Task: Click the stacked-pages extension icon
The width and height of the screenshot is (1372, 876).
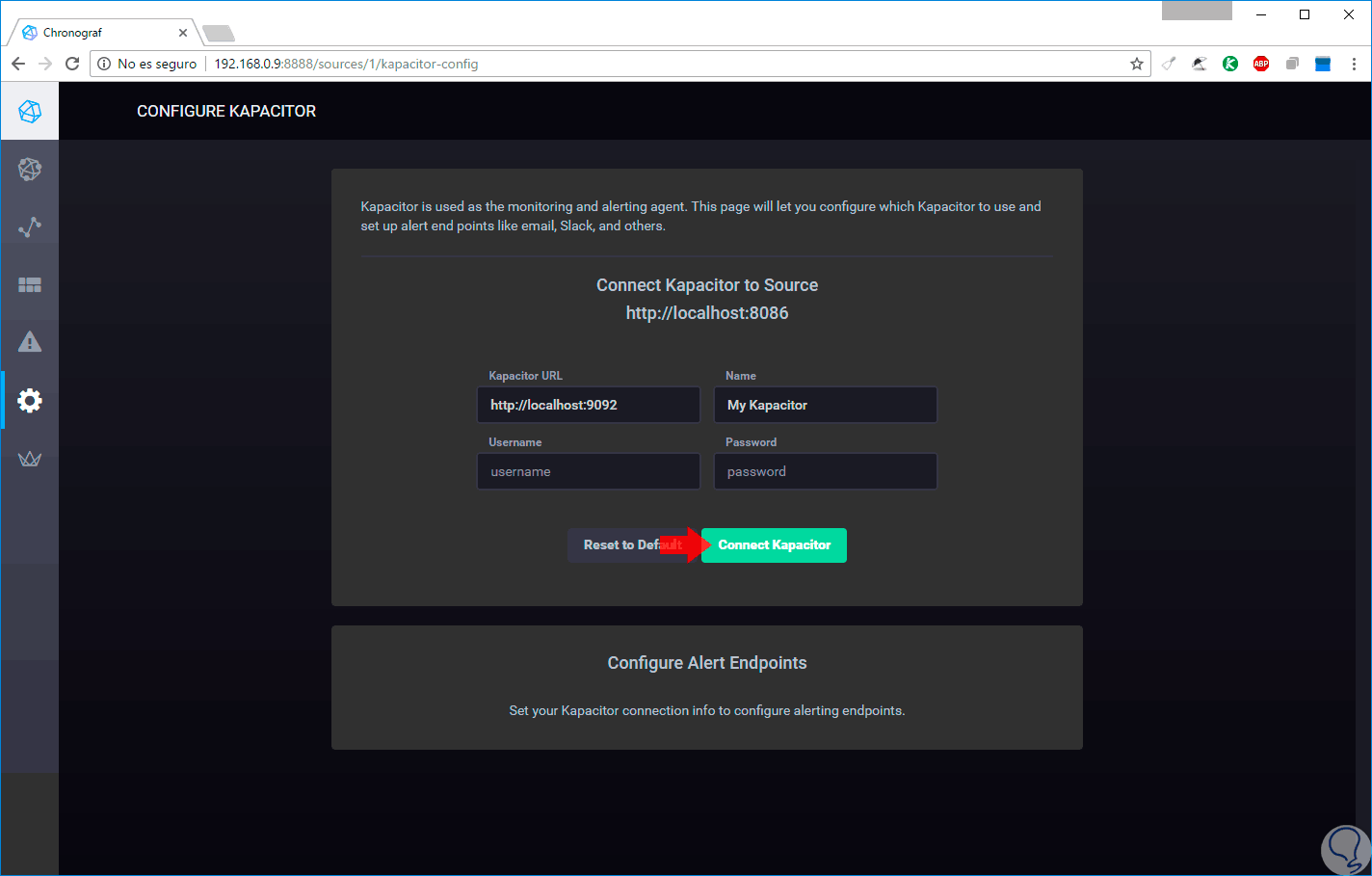Action: click(x=1292, y=64)
